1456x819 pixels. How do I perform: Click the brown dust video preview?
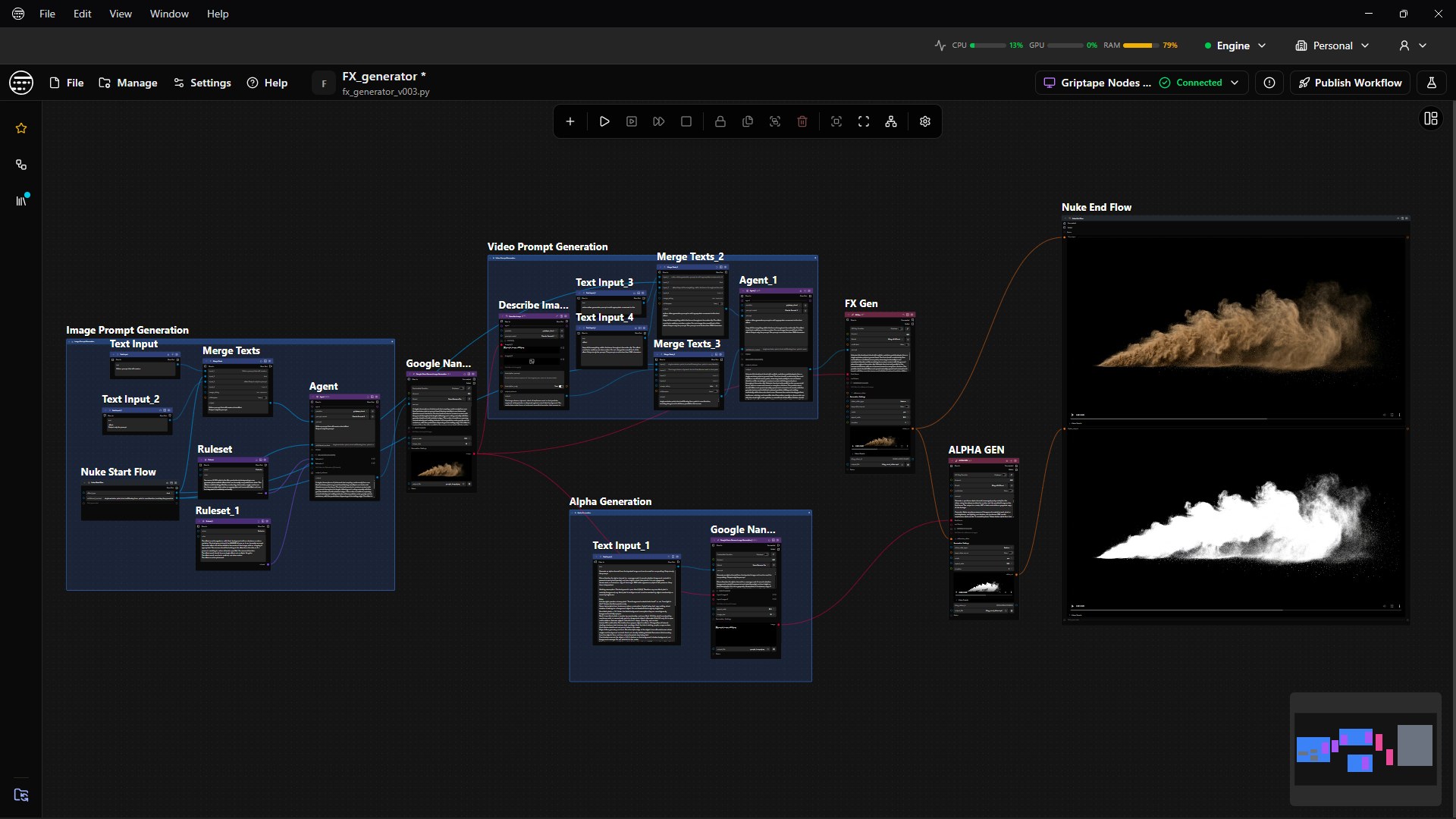1236,328
